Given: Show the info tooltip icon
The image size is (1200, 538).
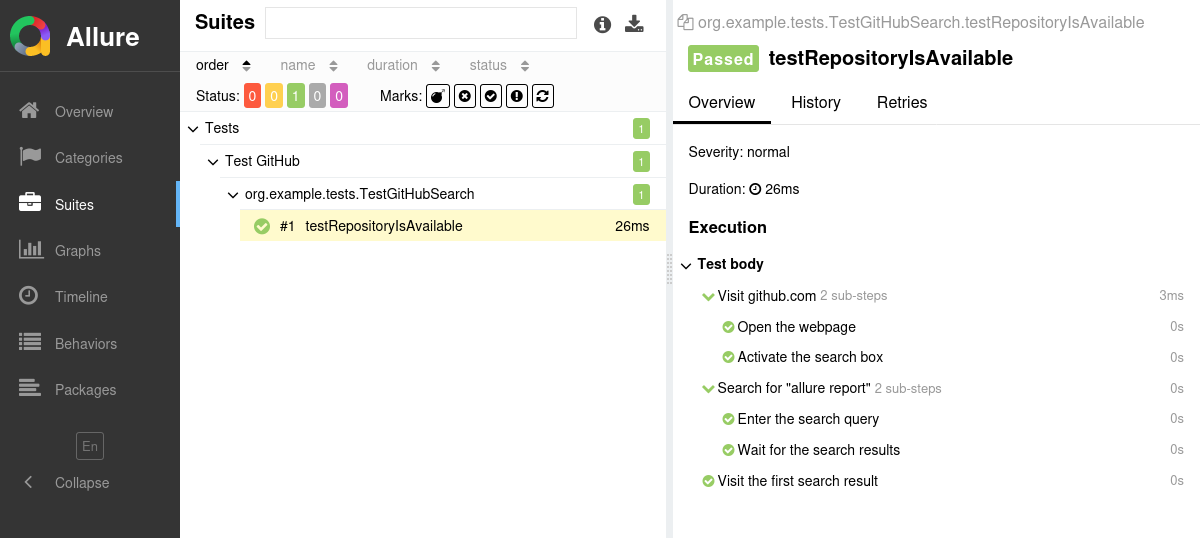Looking at the screenshot, I should [602, 24].
